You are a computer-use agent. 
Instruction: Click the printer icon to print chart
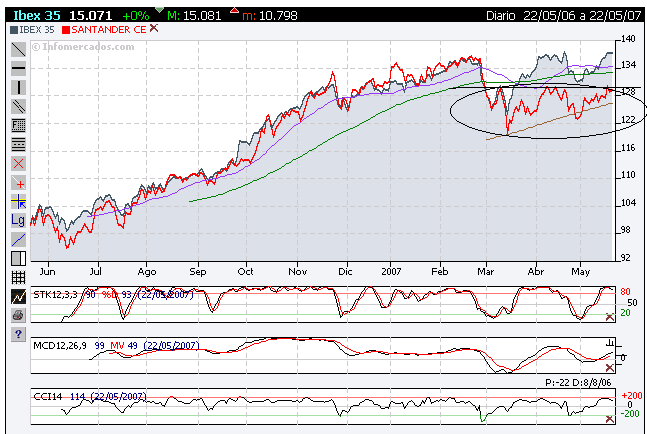coord(18,316)
